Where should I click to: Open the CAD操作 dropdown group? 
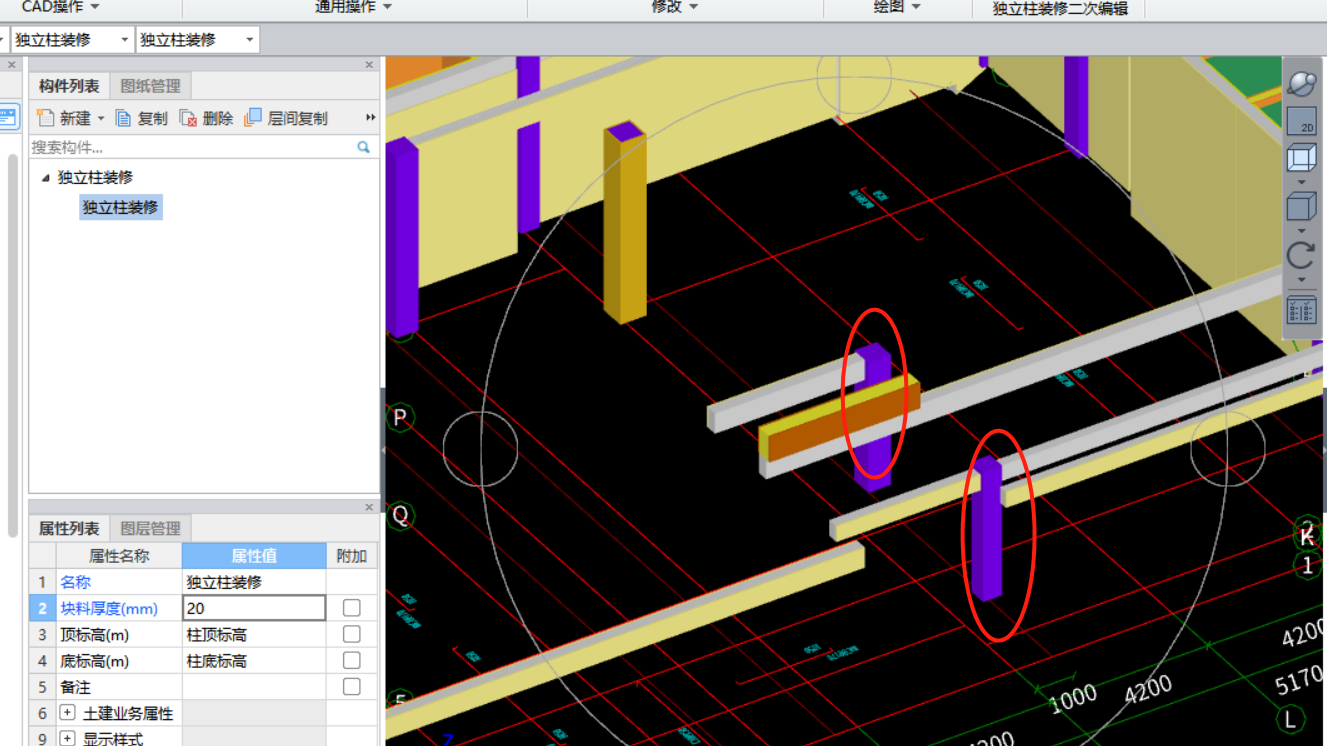61,7
